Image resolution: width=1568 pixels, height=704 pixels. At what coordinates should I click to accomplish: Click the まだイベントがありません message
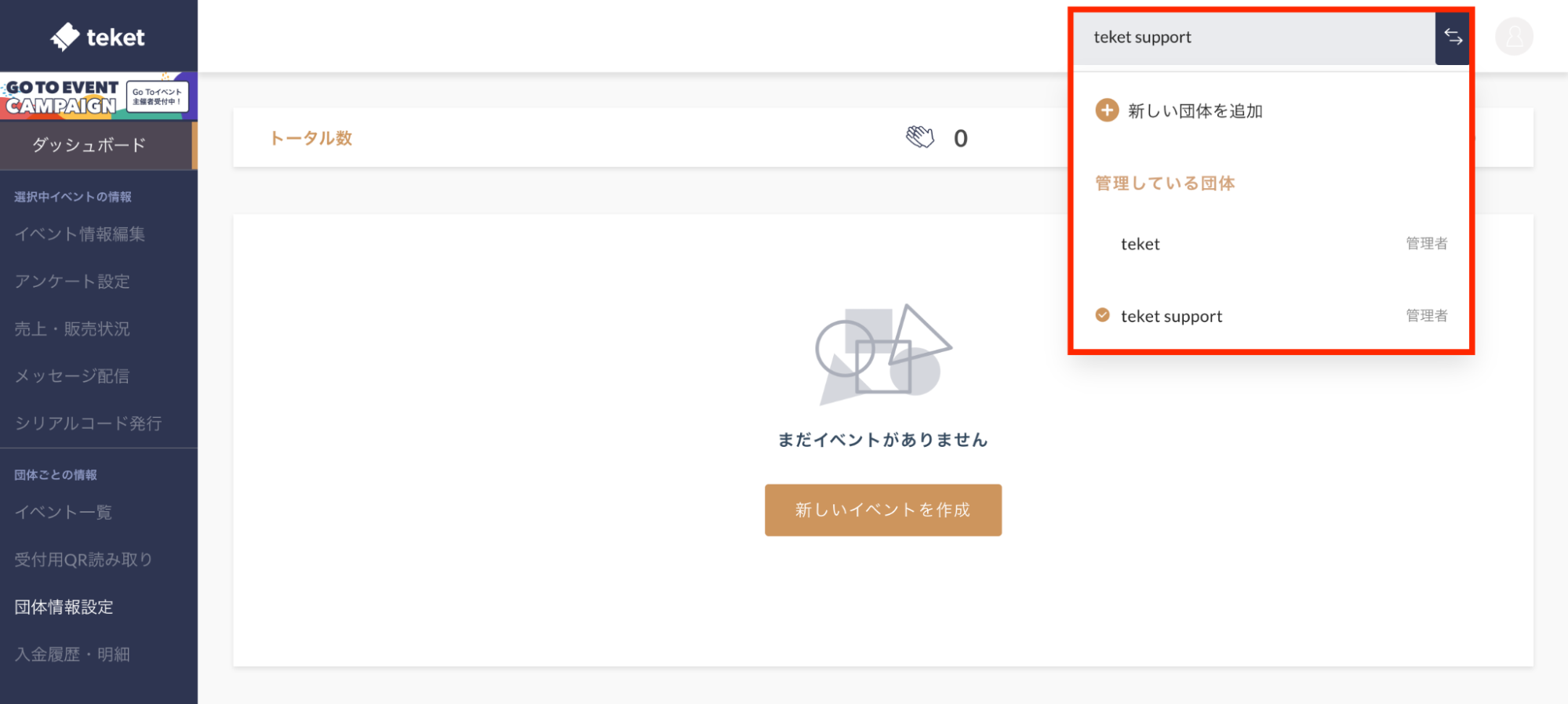(x=883, y=440)
